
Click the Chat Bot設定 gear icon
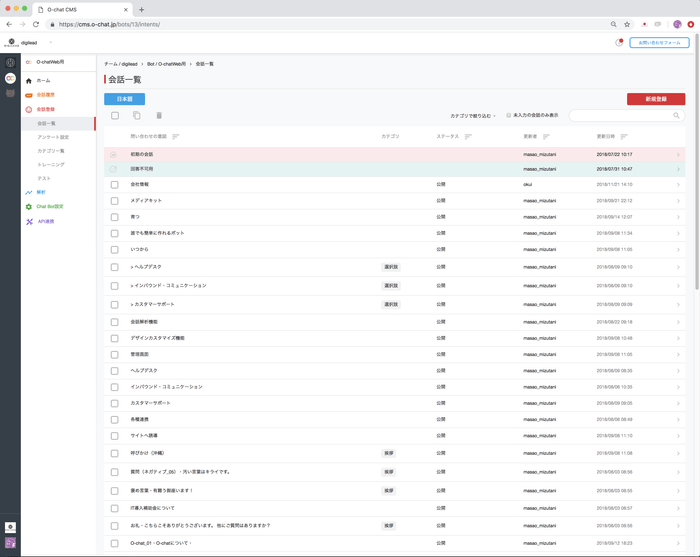point(29,207)
